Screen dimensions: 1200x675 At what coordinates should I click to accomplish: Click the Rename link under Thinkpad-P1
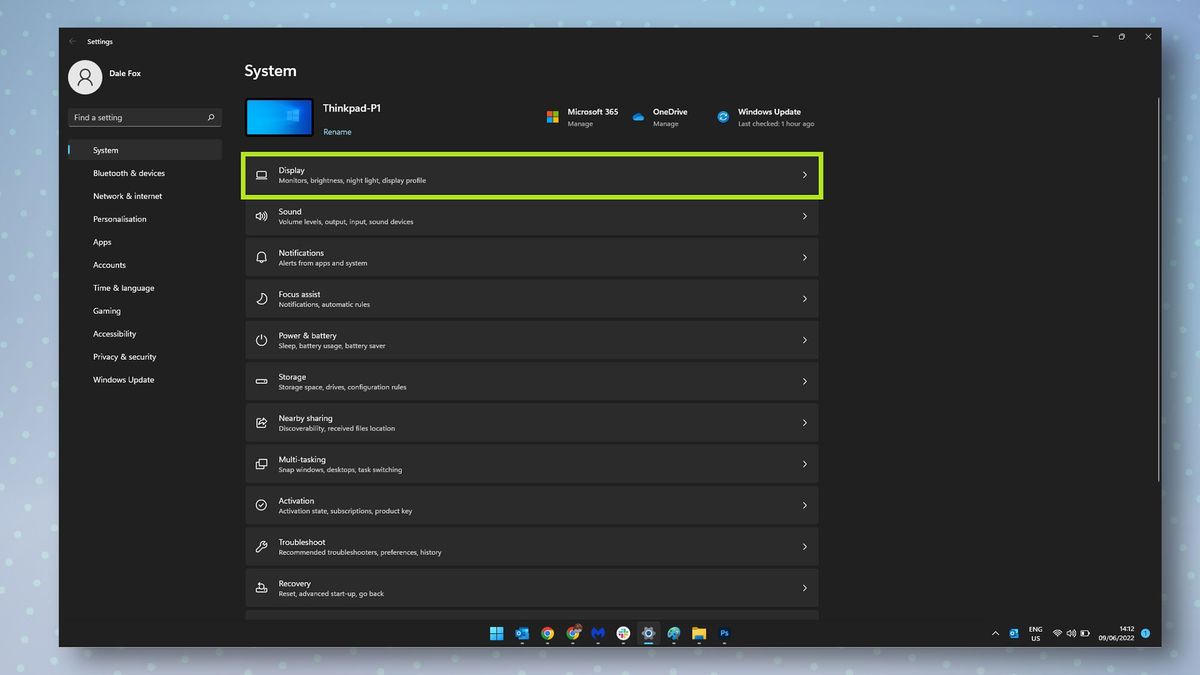point(337,131)
